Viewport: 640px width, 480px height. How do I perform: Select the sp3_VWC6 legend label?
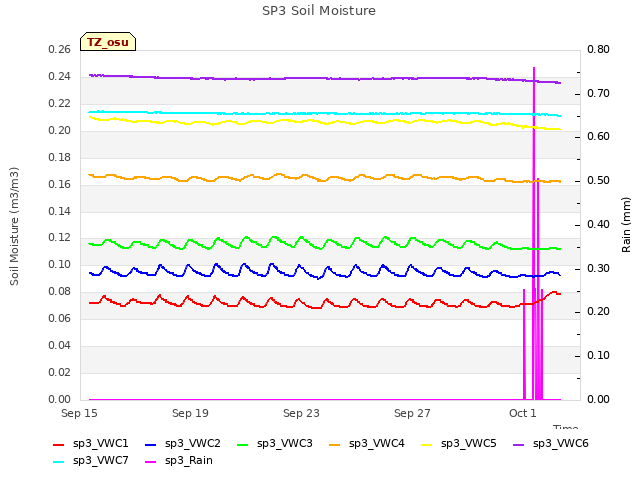click(561, 444)
